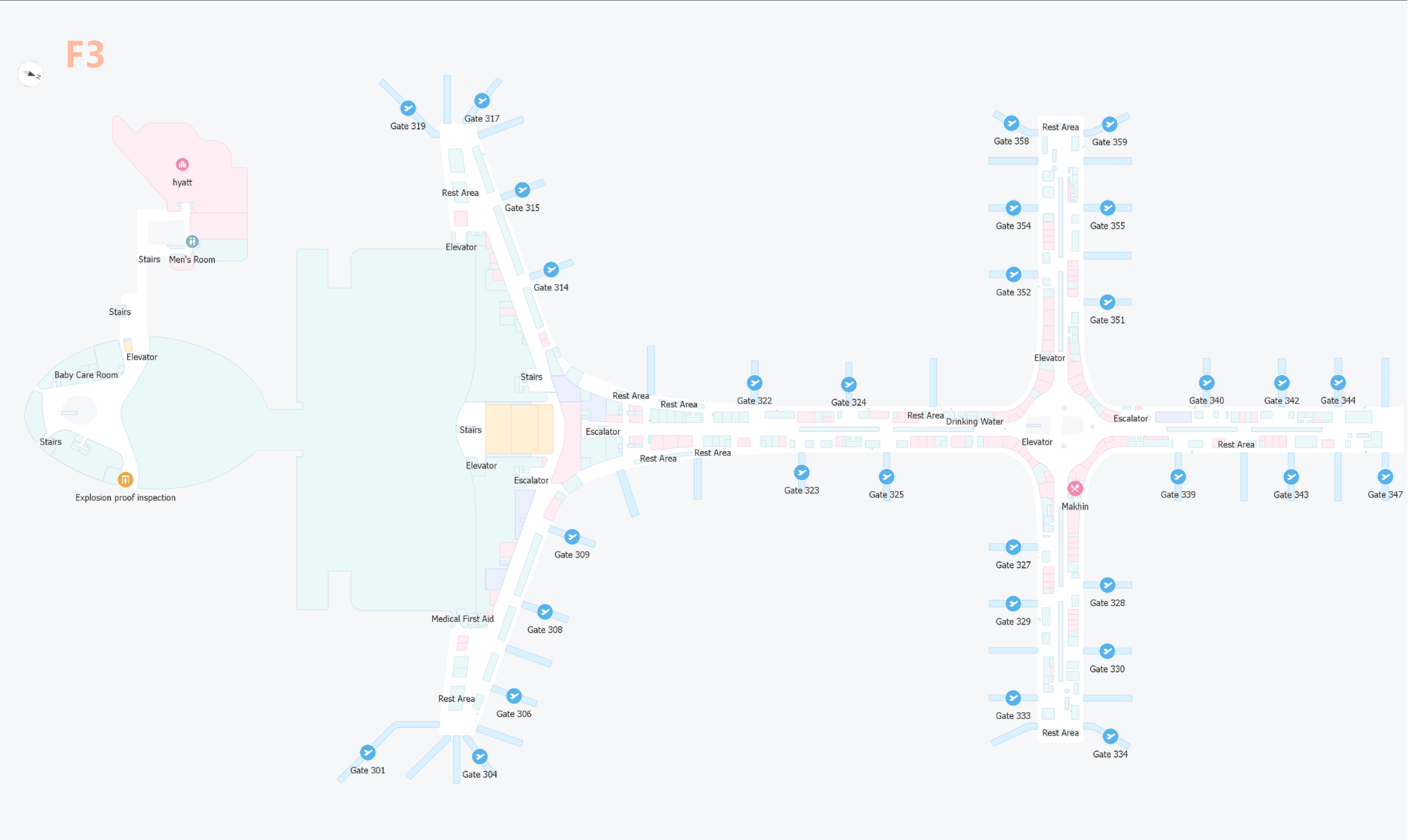Select the Explosion proof inspection icon
1408x840 pixels.
pos(125,480)
